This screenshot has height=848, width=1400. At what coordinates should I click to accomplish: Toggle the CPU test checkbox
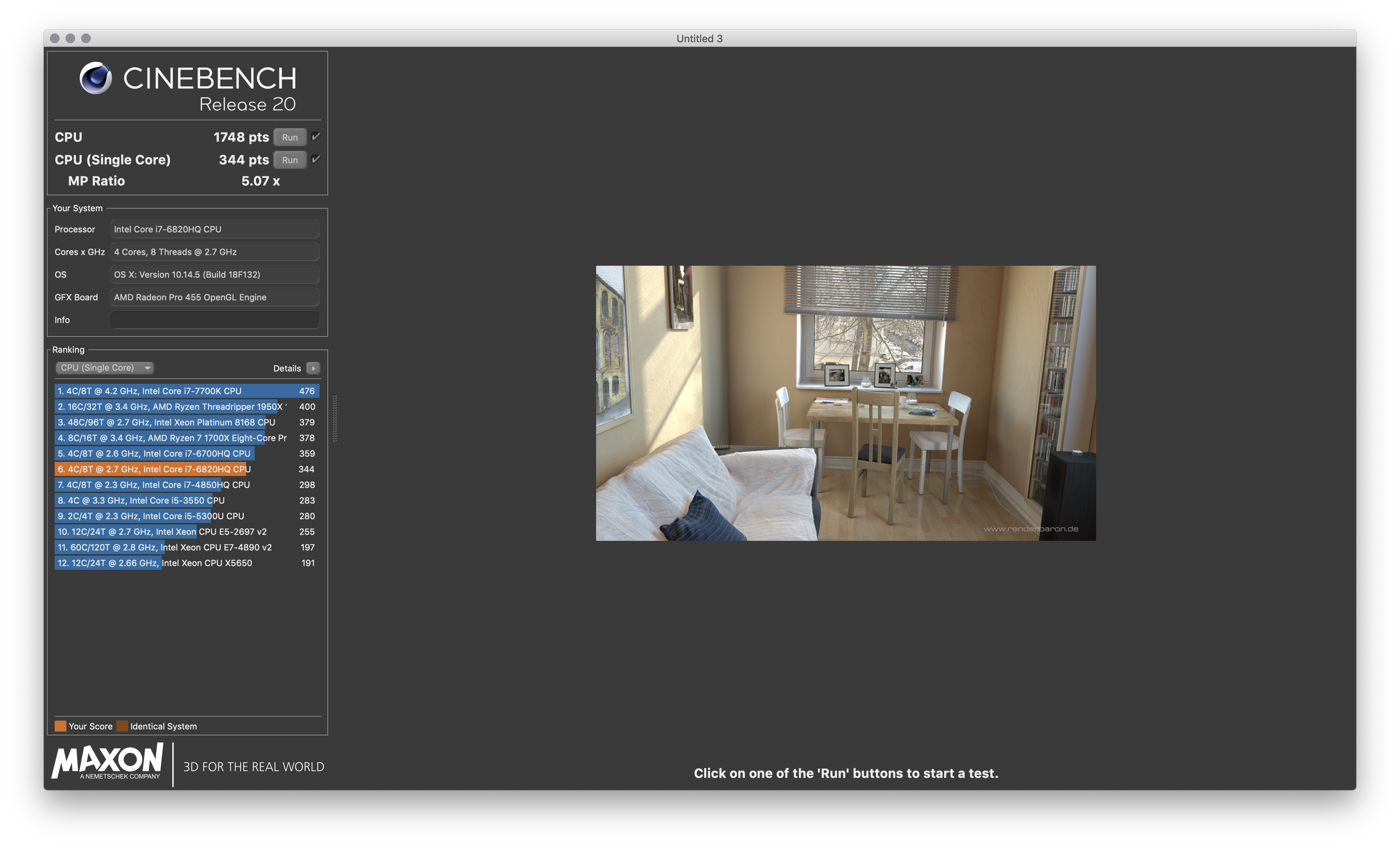pyautogui.click(x=316, y=136)
